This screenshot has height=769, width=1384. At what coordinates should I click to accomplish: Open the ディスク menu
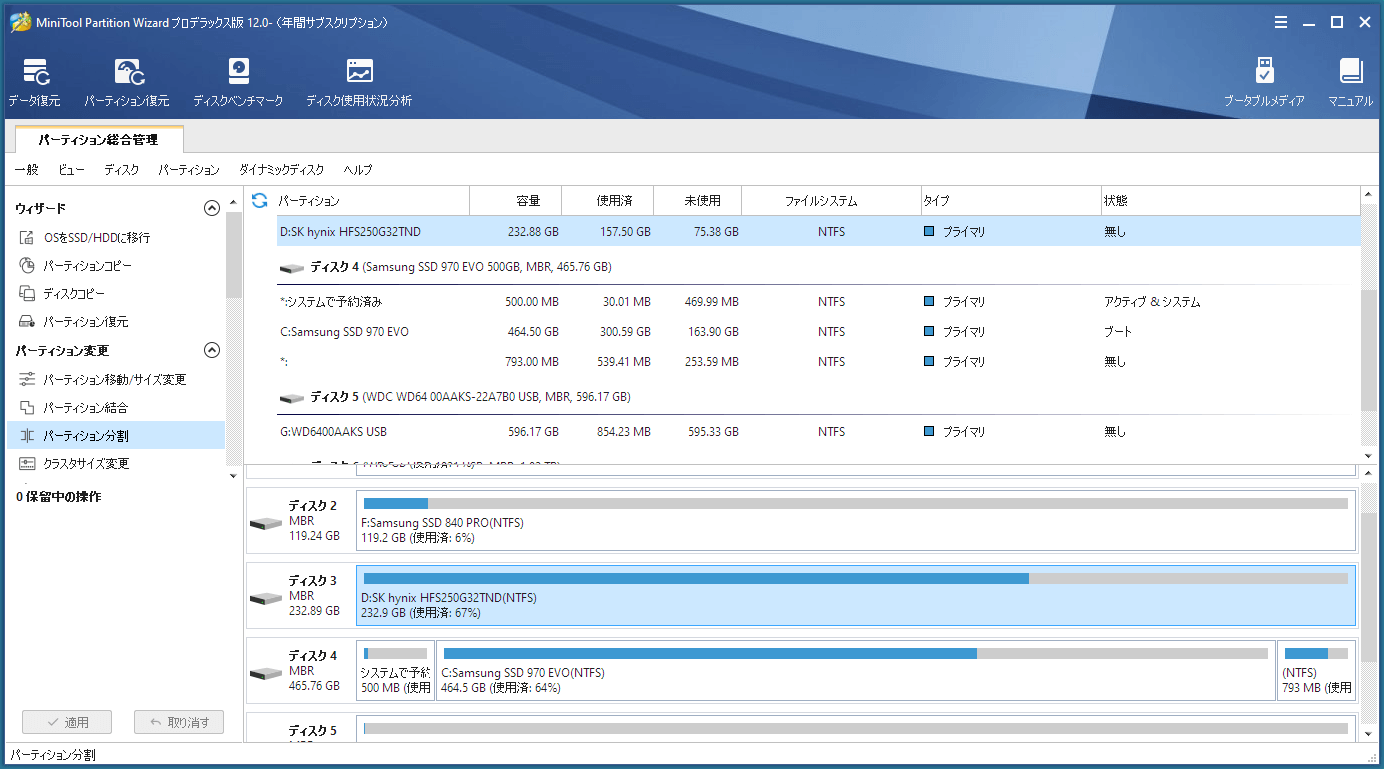[122, 170]
